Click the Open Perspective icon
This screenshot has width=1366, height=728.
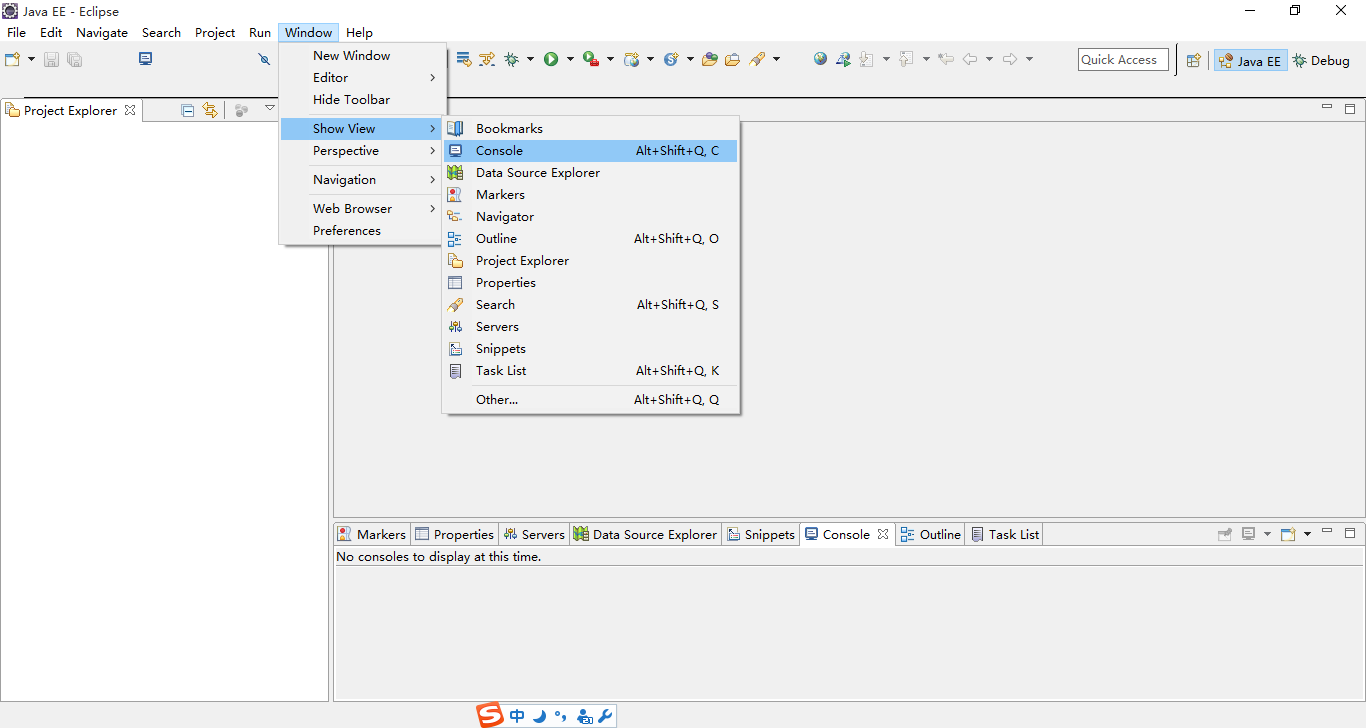pos(1193,61)
